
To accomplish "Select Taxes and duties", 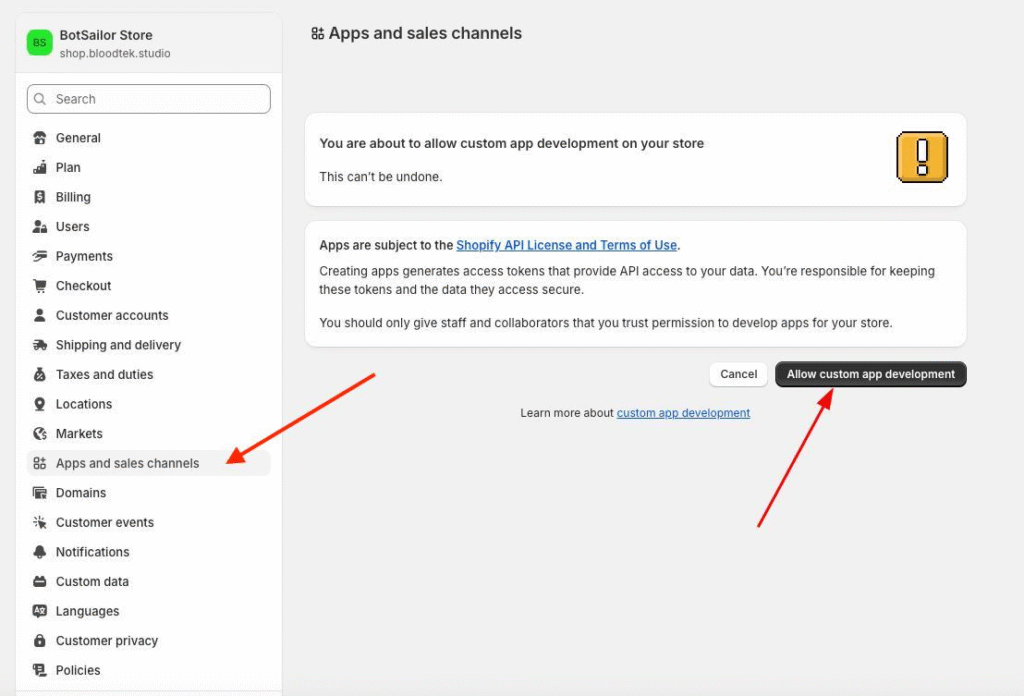I will click(148, 374).
